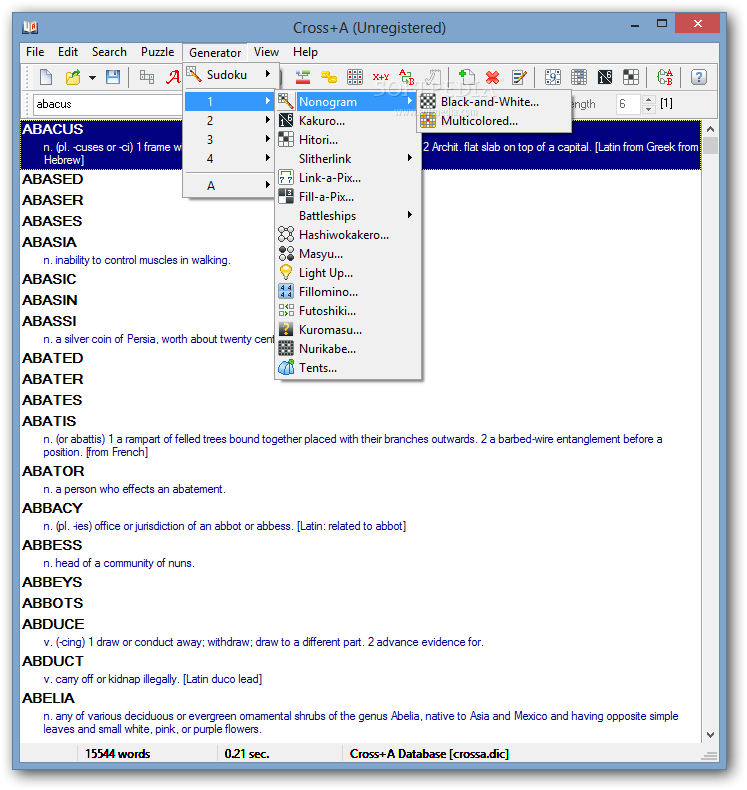Image resolution: width=747 pixels, height=790 pixels.
Task: Expand submenu item 2 in Generator menu
Action: click(229, 120)
